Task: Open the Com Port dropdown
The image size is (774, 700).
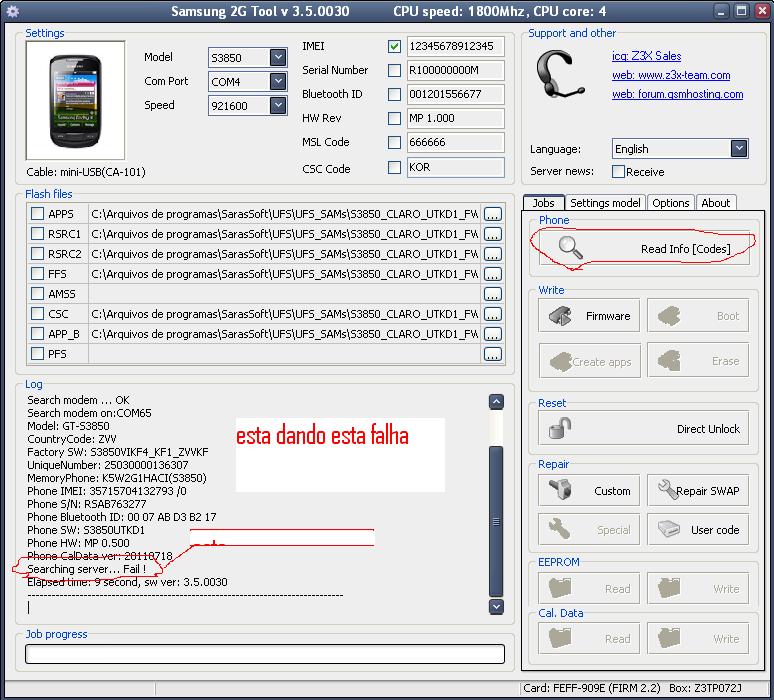Action: (x=278, y=81)
